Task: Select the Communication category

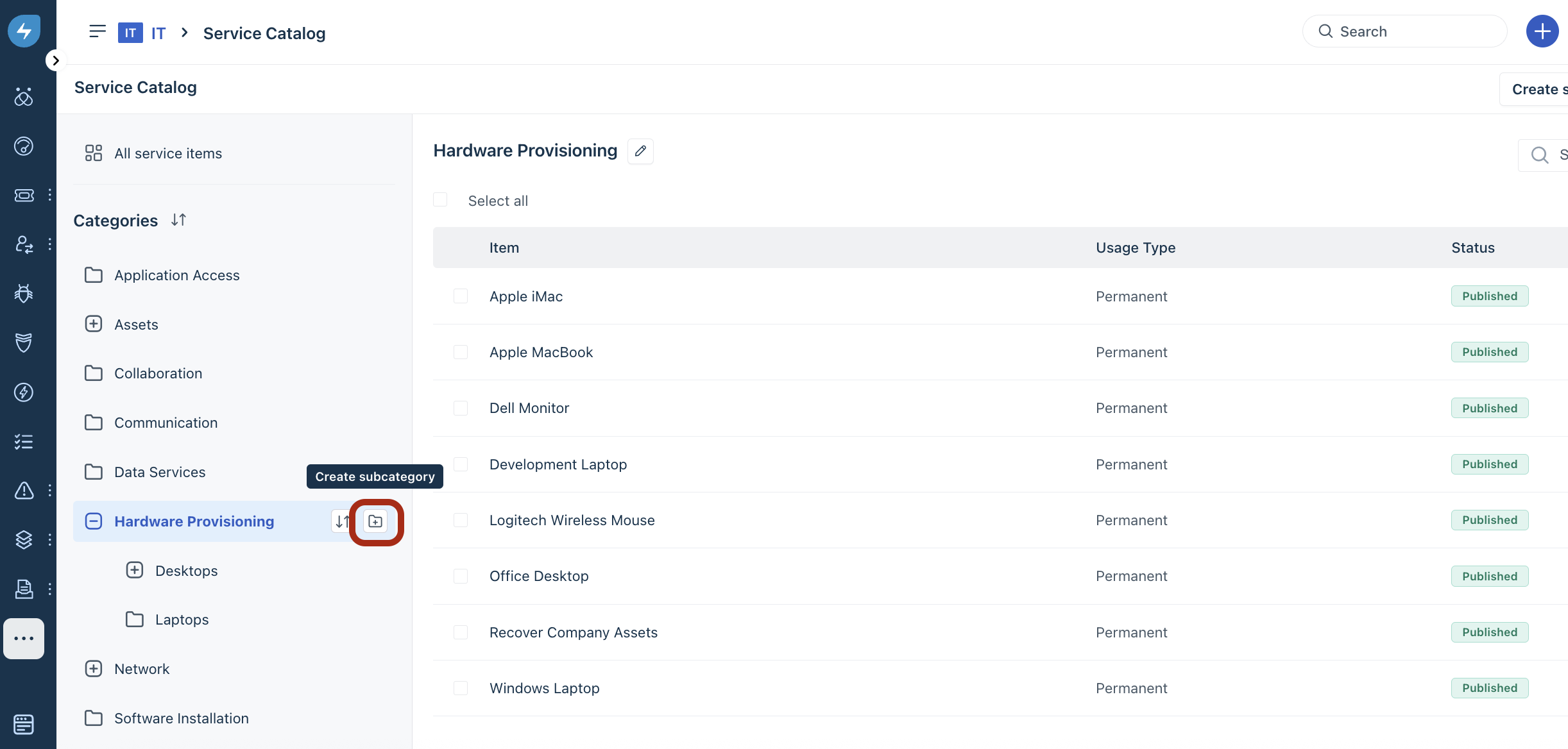Action: [166, 423]
